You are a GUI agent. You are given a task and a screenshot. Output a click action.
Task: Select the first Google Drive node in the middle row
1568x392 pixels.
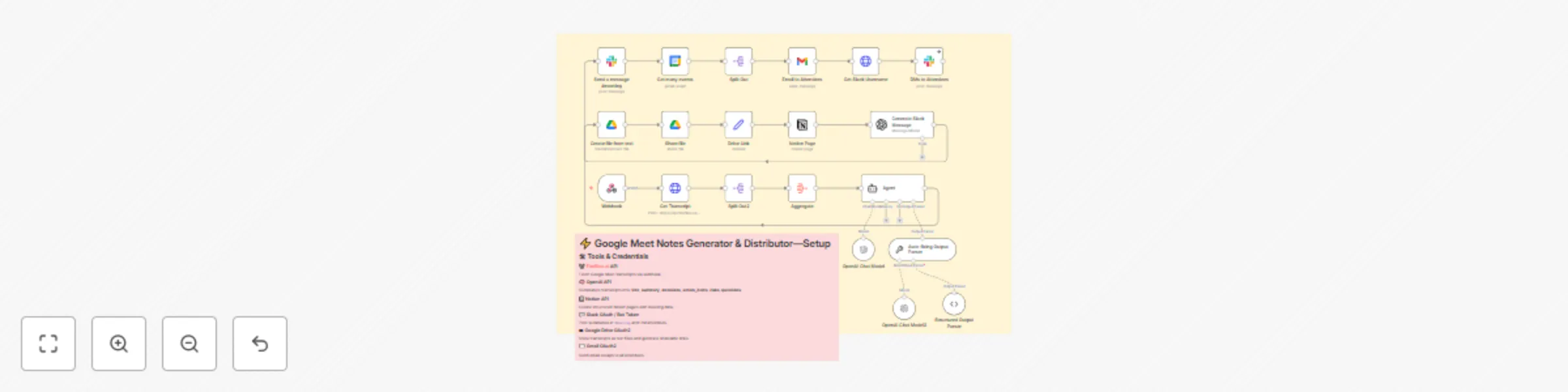[x=612, y=125]
